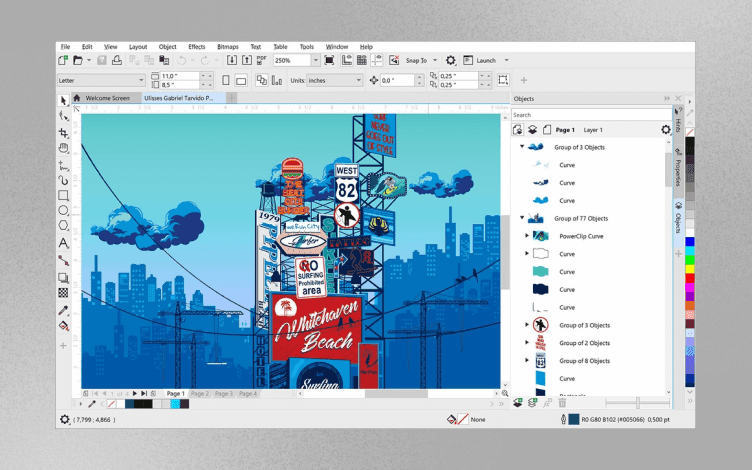Viewport: 752px width, 470px height.
Task: Select the Freehand curve tool
Action: [x=63, y=165]
